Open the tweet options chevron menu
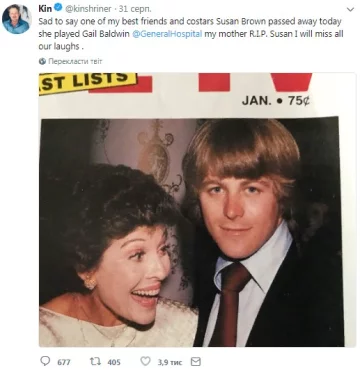The image size is (360, 370). coord(350,9)
